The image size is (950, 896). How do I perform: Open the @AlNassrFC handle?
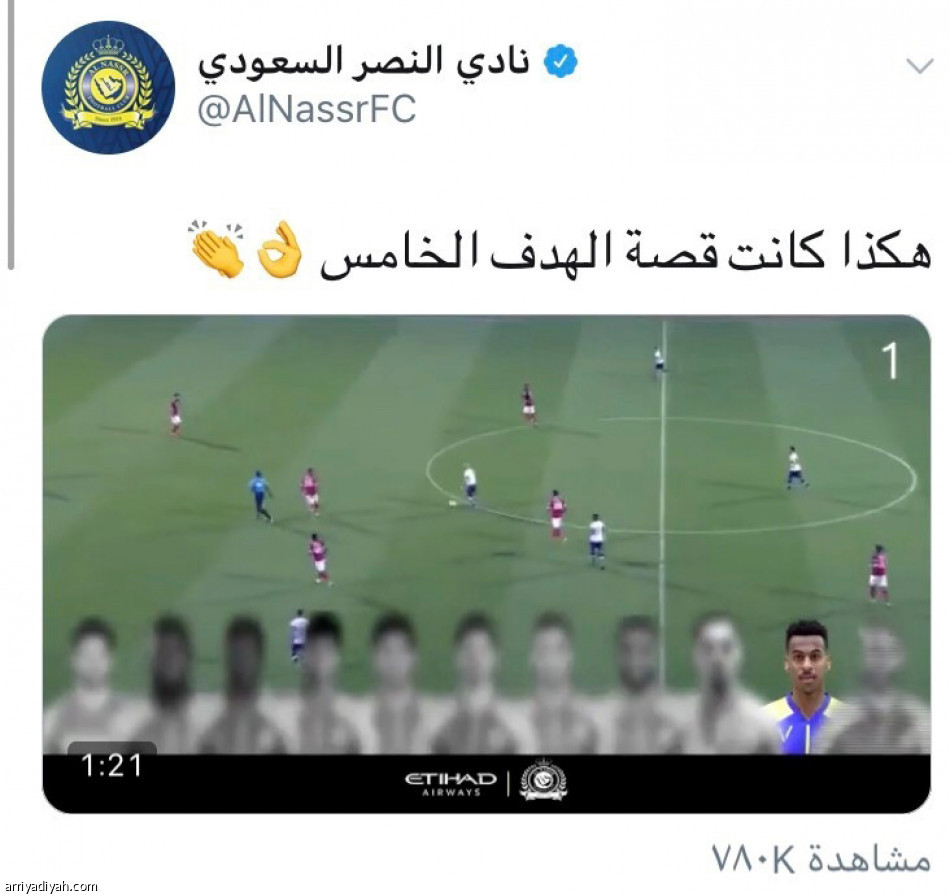[307, 109]
